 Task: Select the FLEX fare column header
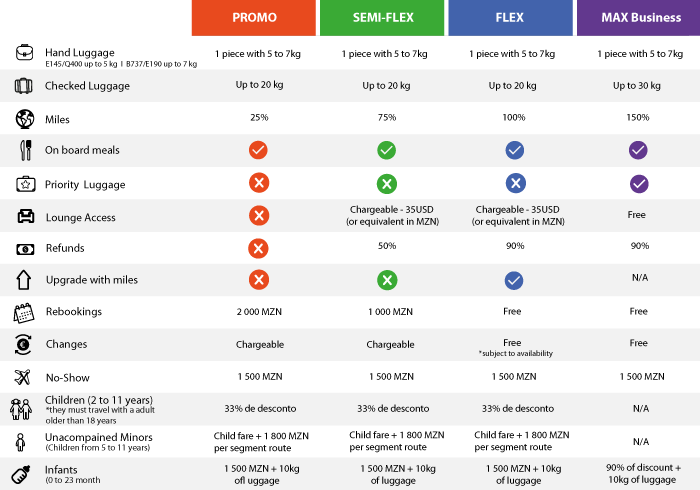512,18
